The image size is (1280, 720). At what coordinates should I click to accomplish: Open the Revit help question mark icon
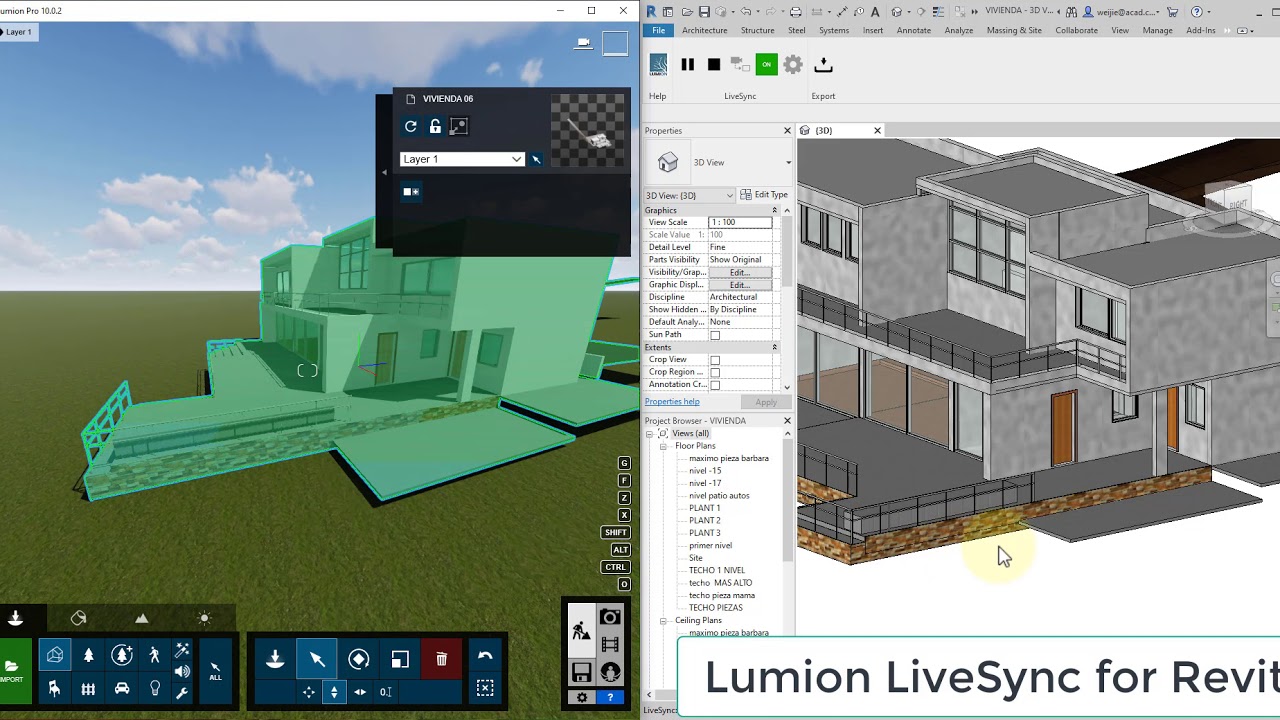(1197, 12)
